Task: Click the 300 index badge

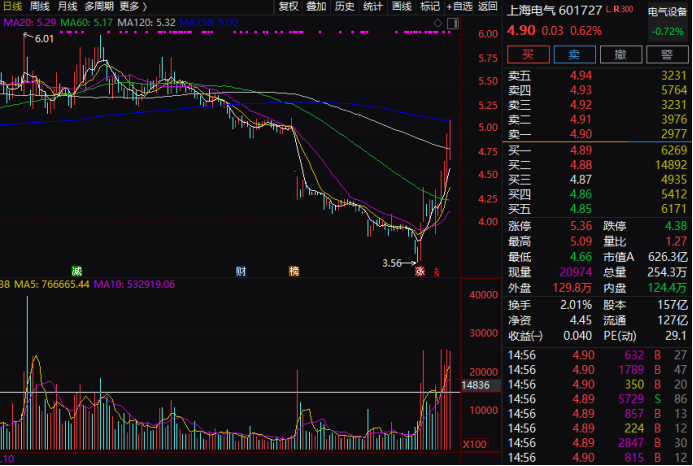Action: click(627, 8)
